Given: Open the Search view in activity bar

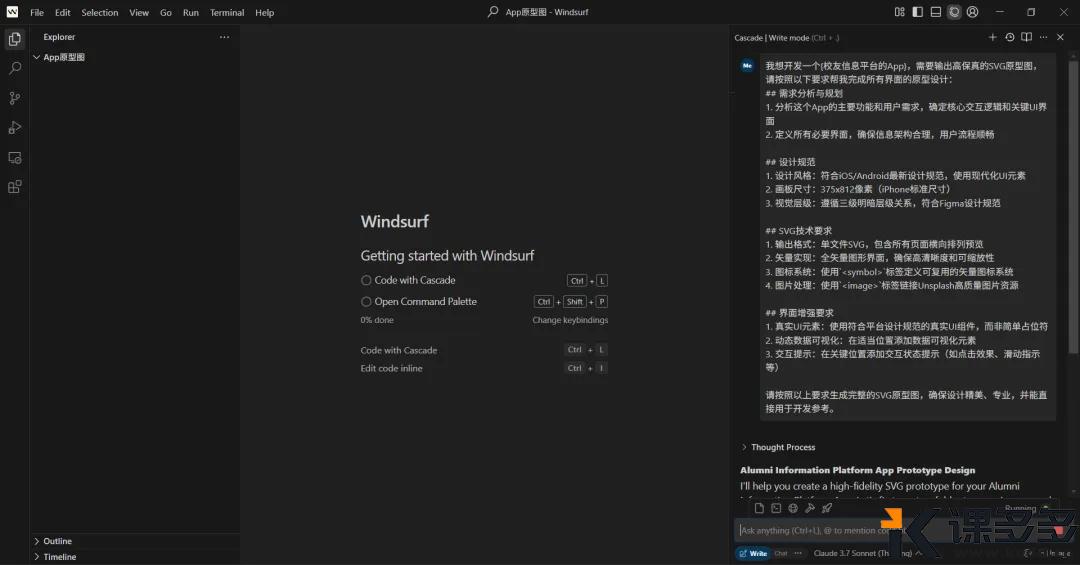Looking at the screenshot, I should click(14, 68).
